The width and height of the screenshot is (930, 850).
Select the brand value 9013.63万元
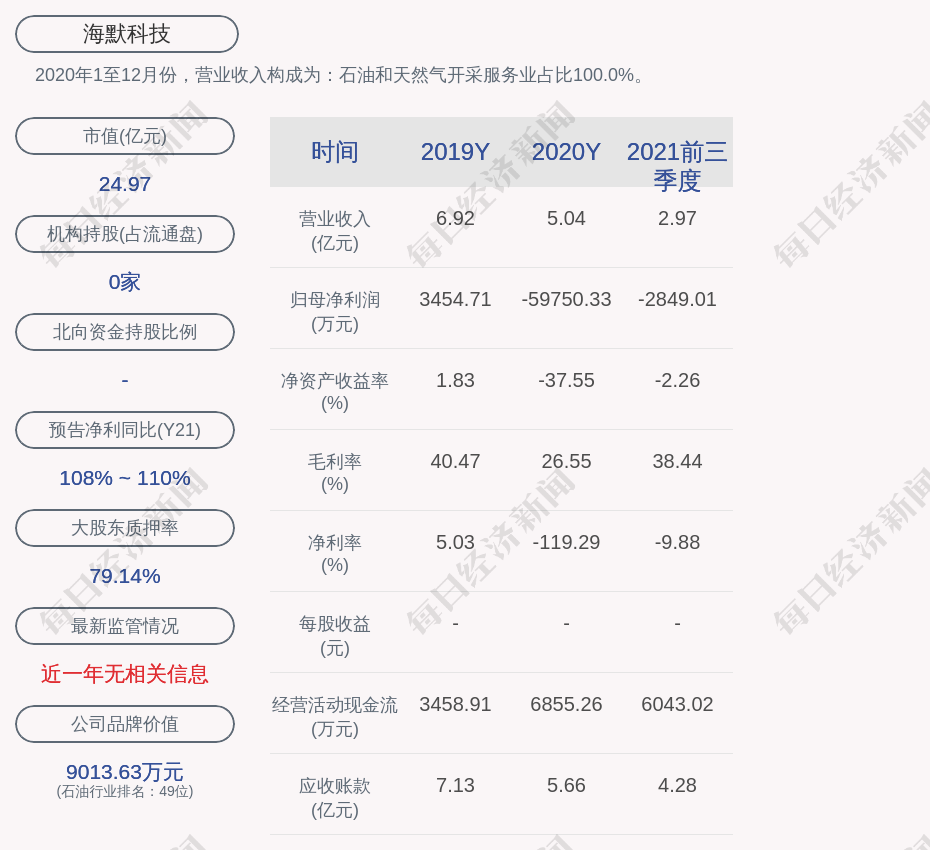coord(125,772)
